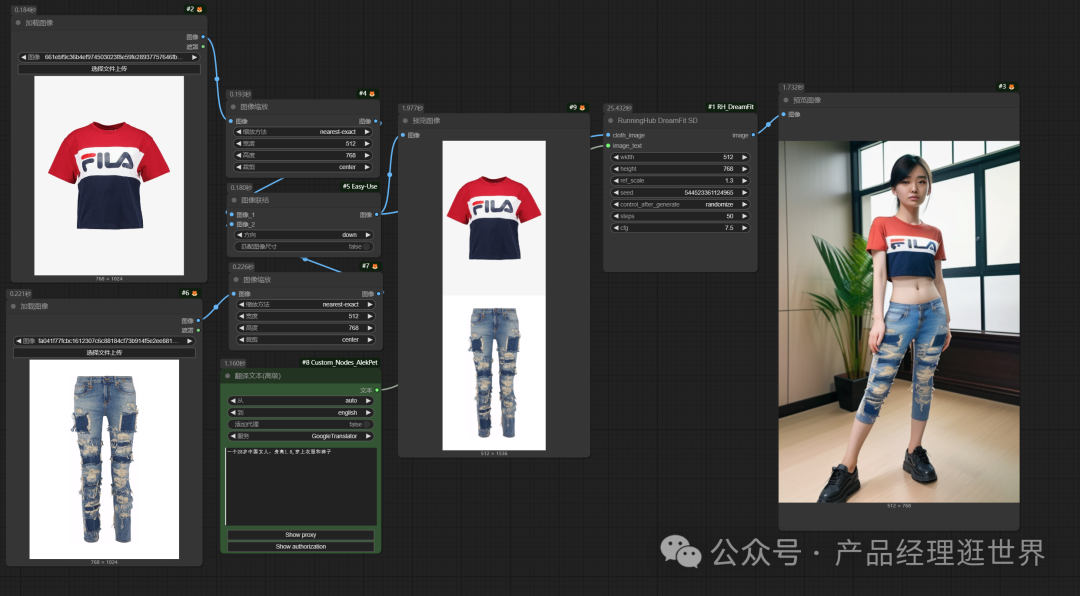Collapse node #5 图像联结 via its title dot
The height and width of the screenshot is (596, 1080).
(233, 201)
